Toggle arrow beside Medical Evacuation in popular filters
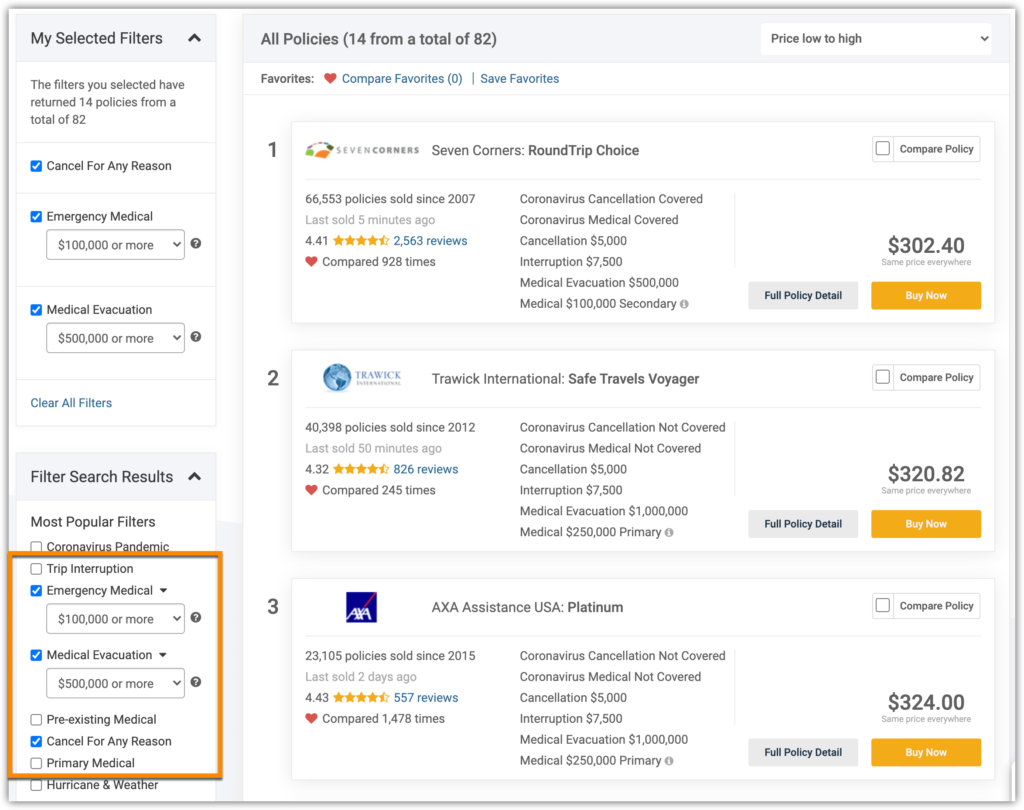1024x810 pixels. pos(163,655)
